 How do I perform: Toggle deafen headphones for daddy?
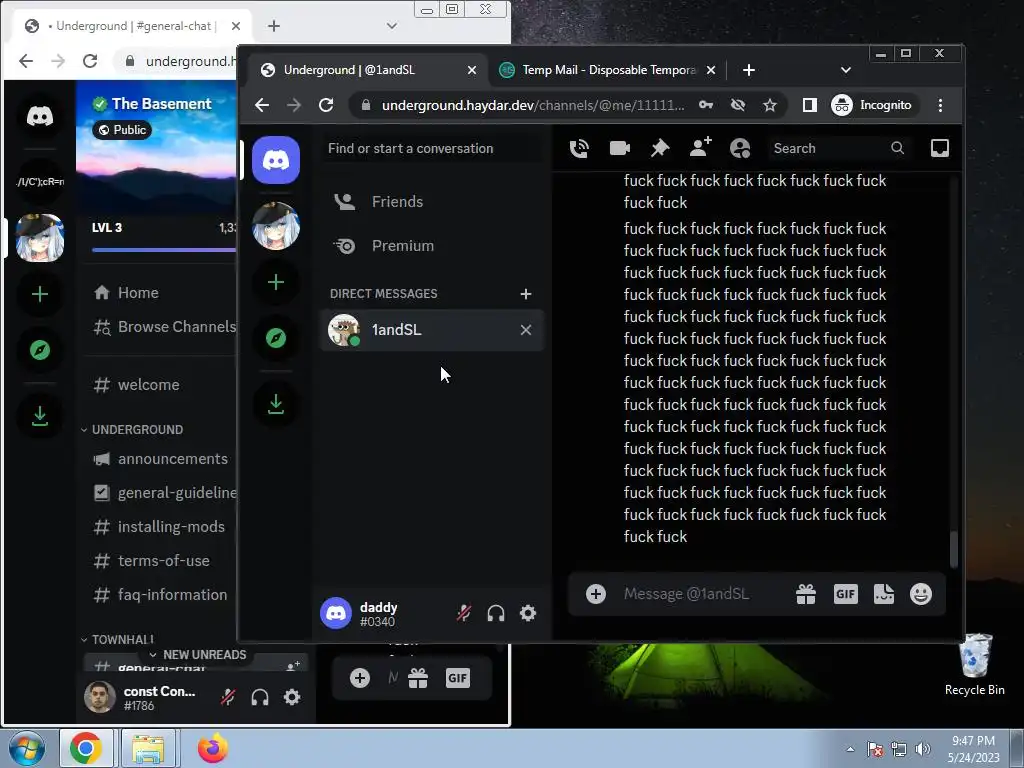tap(496, 613)
